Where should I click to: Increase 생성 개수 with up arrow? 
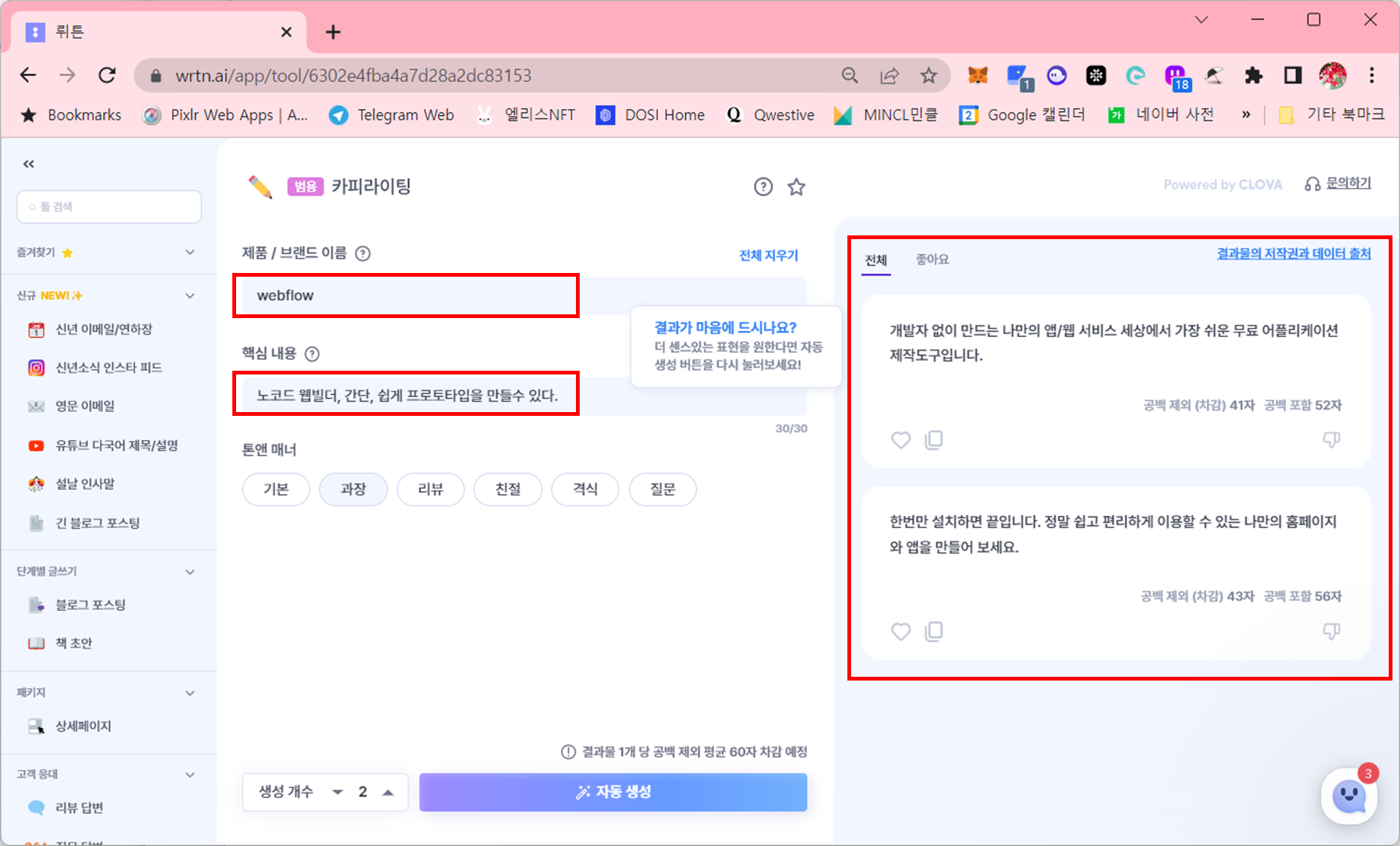pos(388,792)
